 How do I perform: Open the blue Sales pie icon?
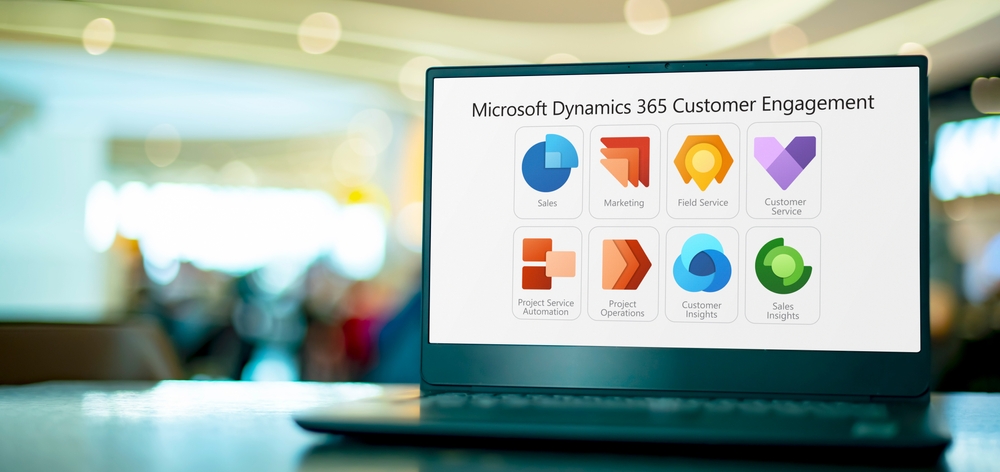[549, 163]
